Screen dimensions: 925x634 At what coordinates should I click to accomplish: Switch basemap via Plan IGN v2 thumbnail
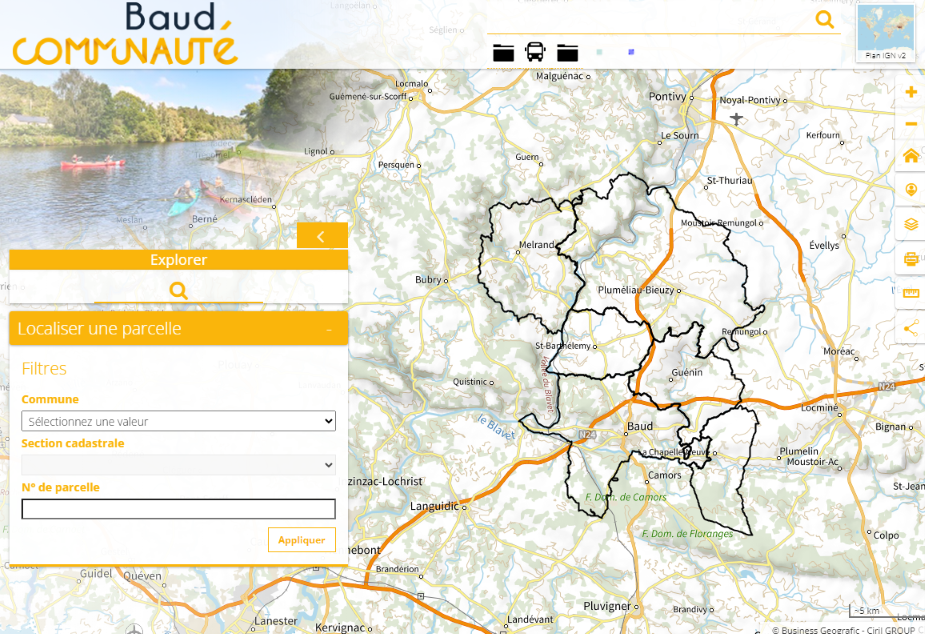[884, 27]
